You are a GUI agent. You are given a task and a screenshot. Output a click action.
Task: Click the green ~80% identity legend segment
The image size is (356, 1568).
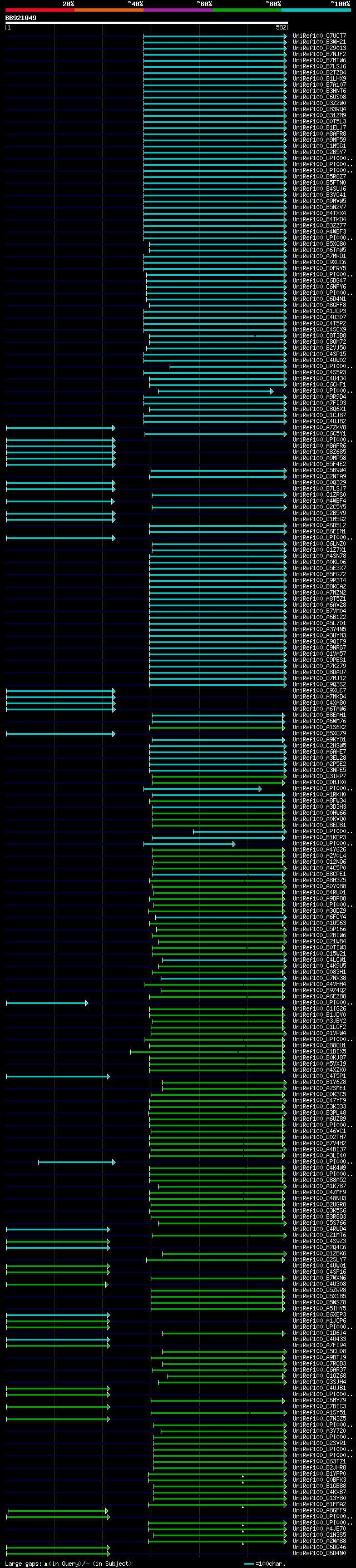(247, 10)
